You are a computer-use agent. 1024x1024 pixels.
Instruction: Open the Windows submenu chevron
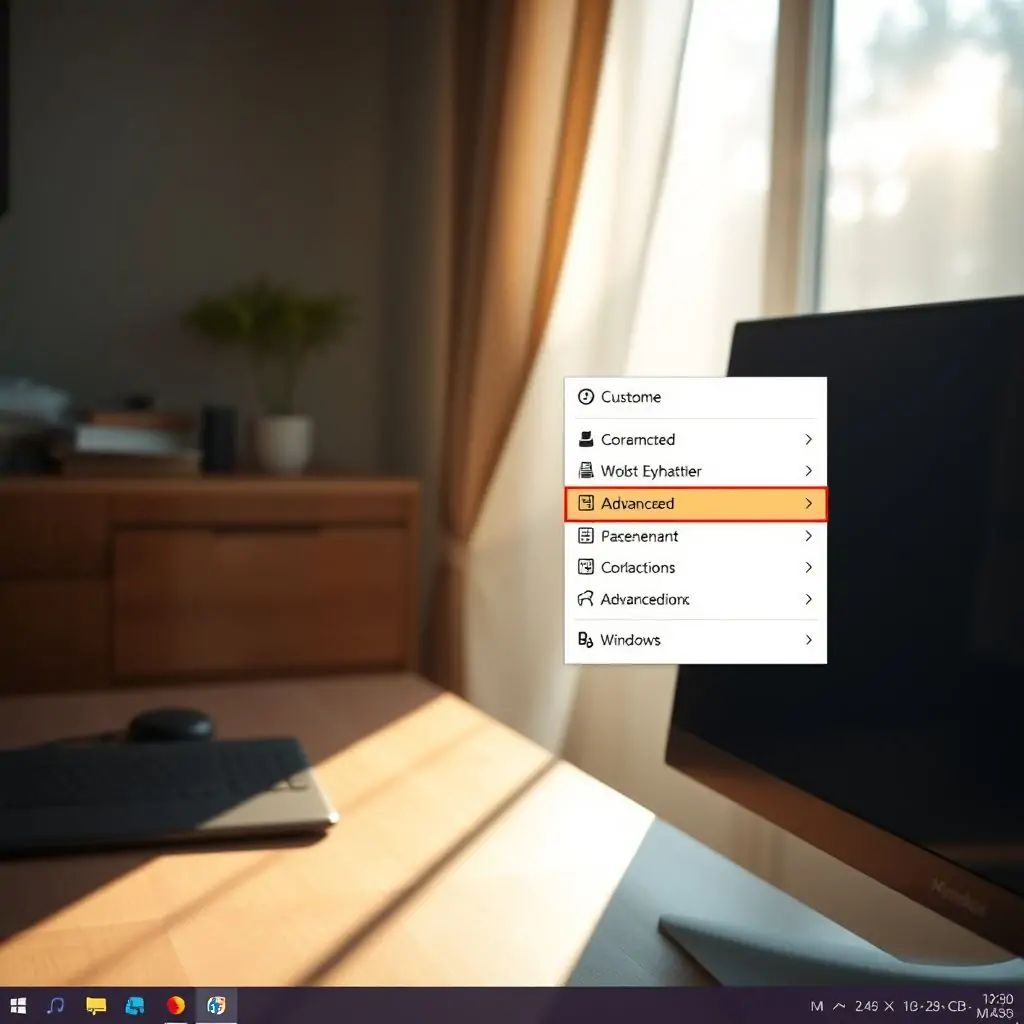808,640
